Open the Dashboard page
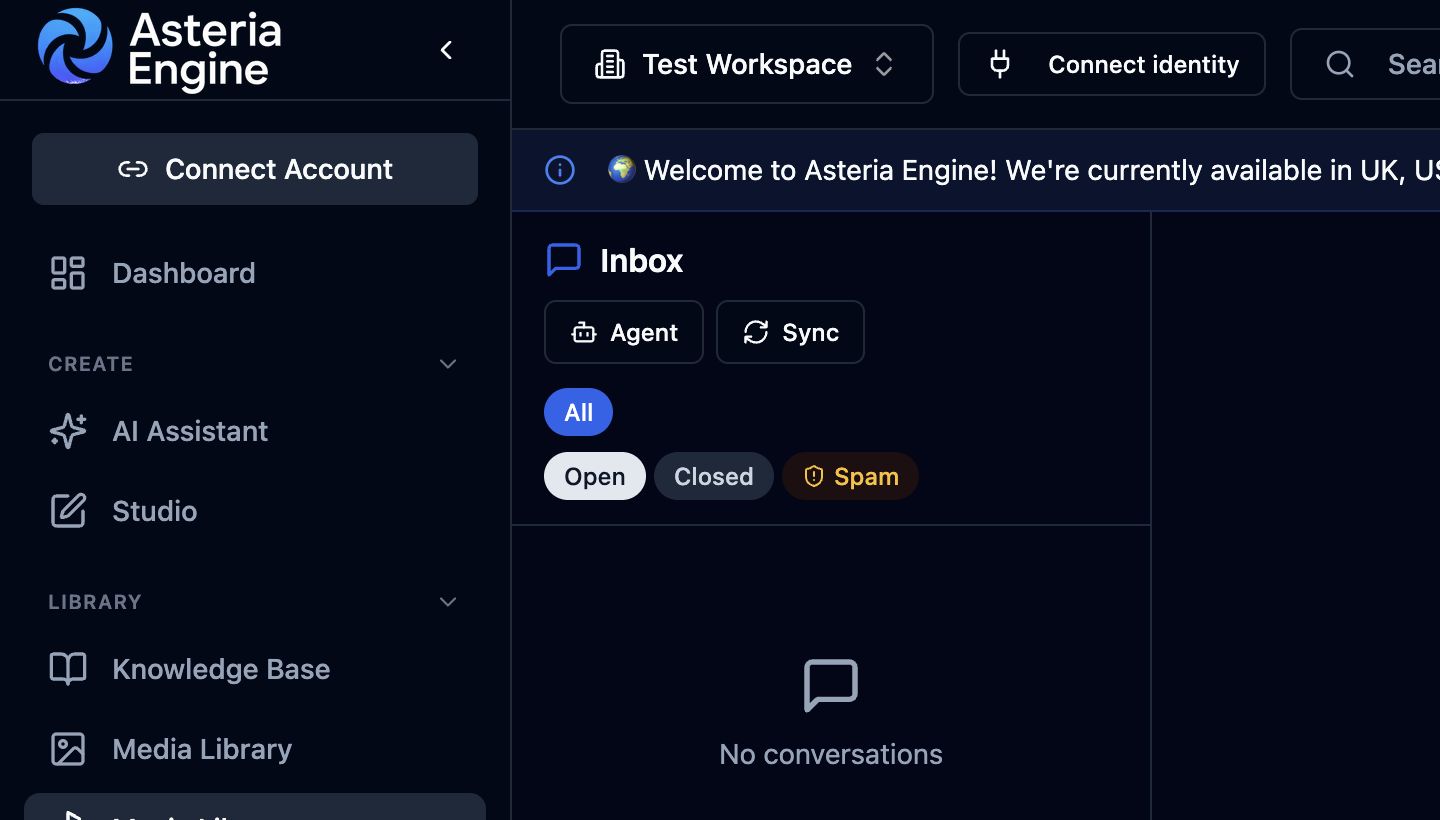The height and width of the screenshot is (820, 1440). pos(255,273)
